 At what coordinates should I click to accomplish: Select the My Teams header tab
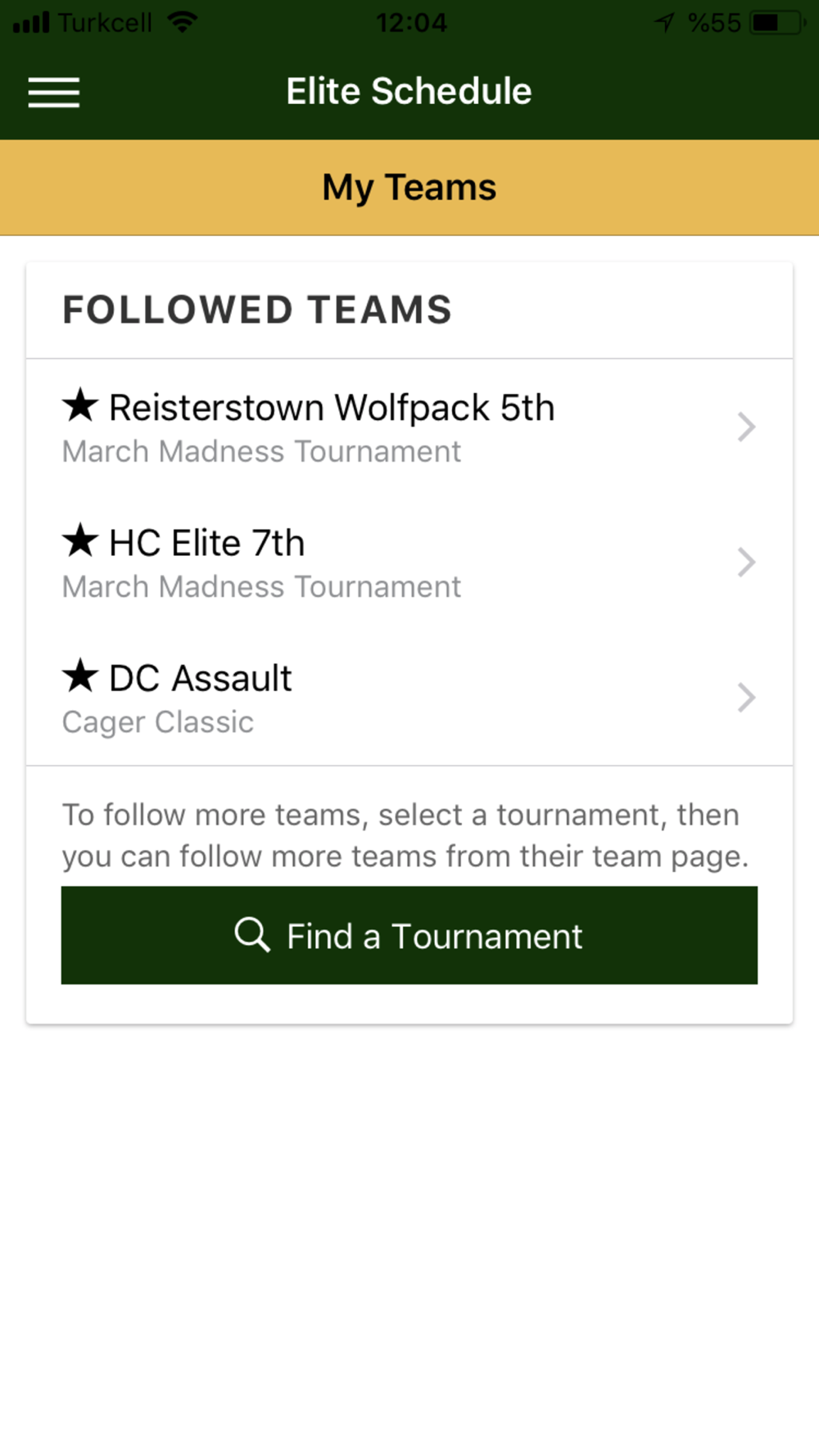(409, 188)
